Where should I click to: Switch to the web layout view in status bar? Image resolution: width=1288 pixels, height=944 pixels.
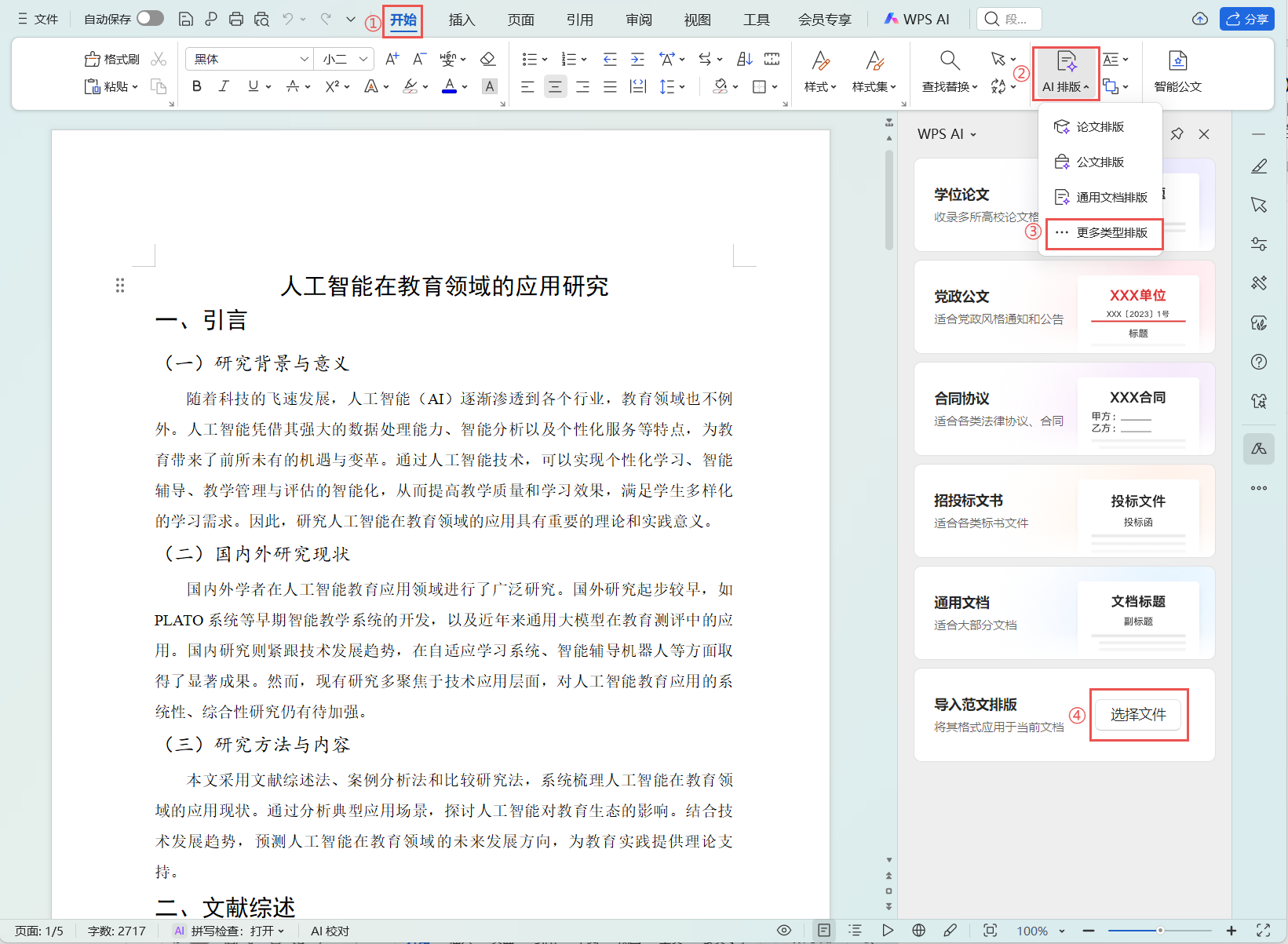pyautogui.click(x=918, y=931)
